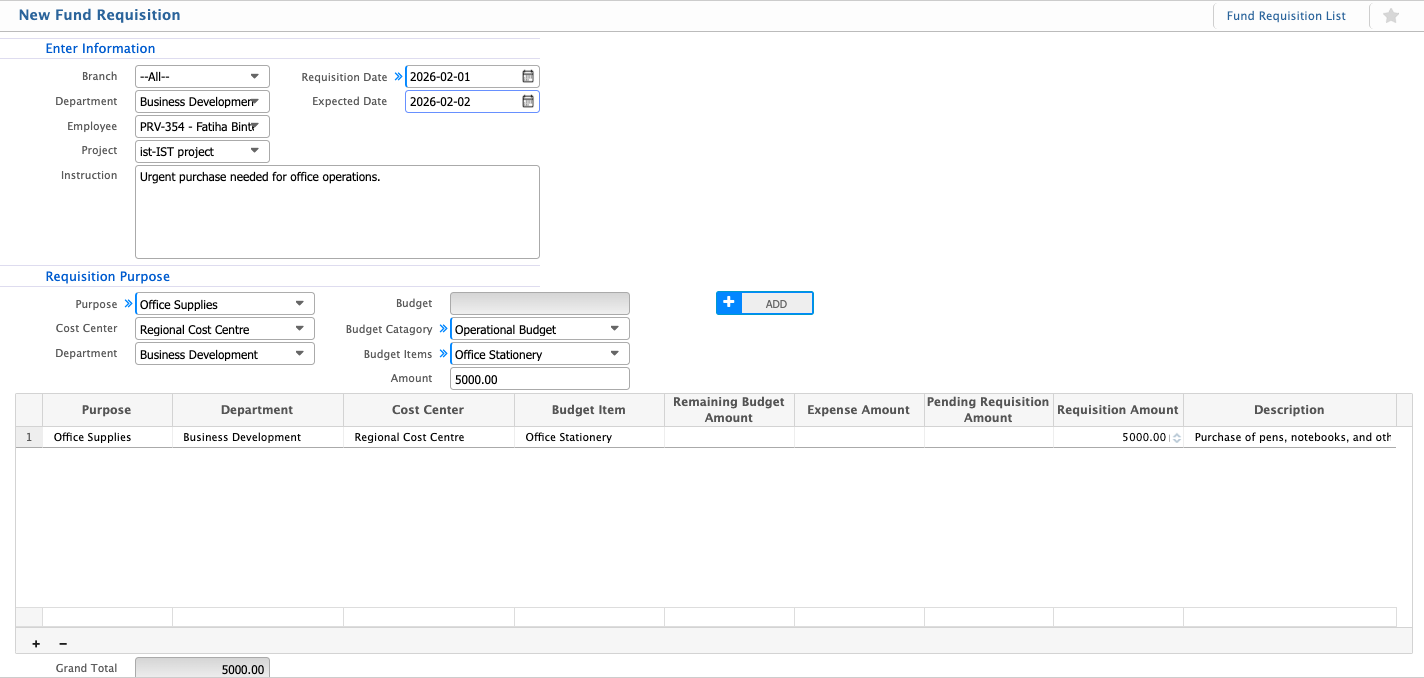Click the minus icon to remove a grid row
The image size is (1424, 678).
tap(63, 644)
